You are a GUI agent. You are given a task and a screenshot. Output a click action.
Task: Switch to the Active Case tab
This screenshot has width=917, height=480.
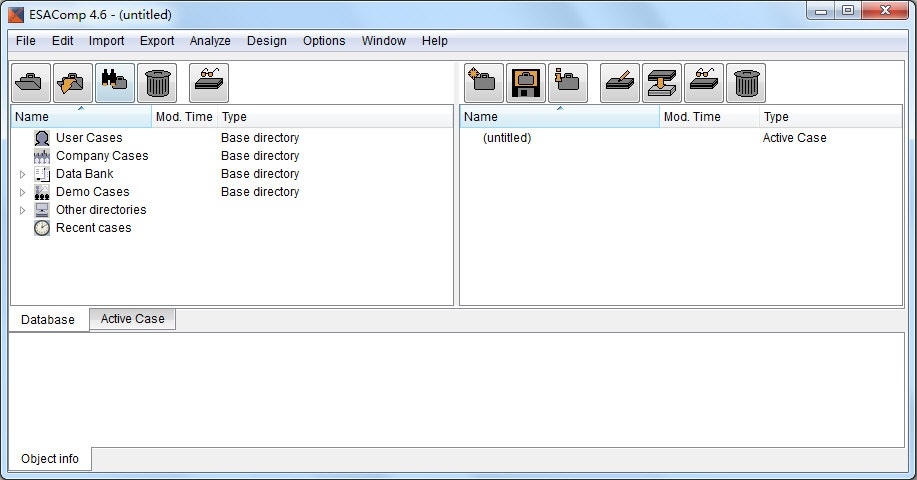pos(132,319)
